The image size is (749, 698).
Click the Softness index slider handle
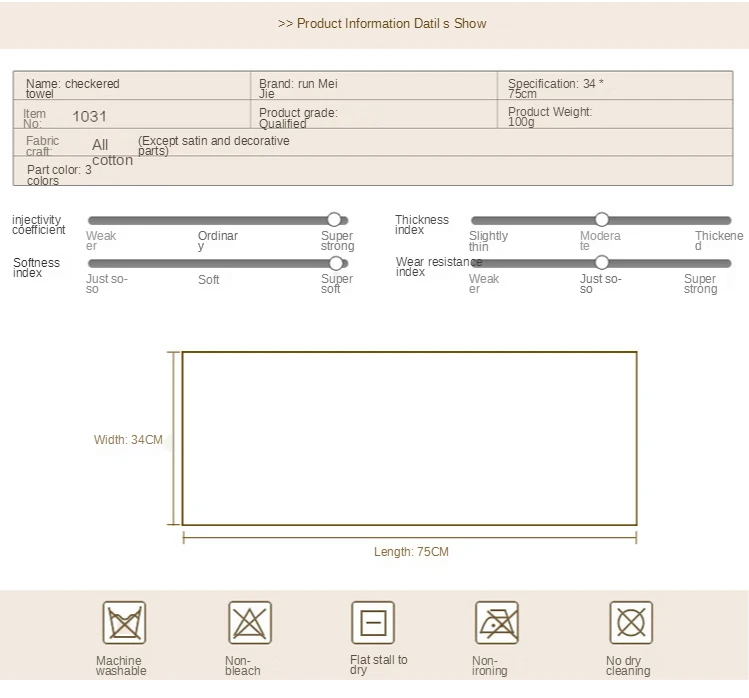pyautogui.click(x=337, y=263)
